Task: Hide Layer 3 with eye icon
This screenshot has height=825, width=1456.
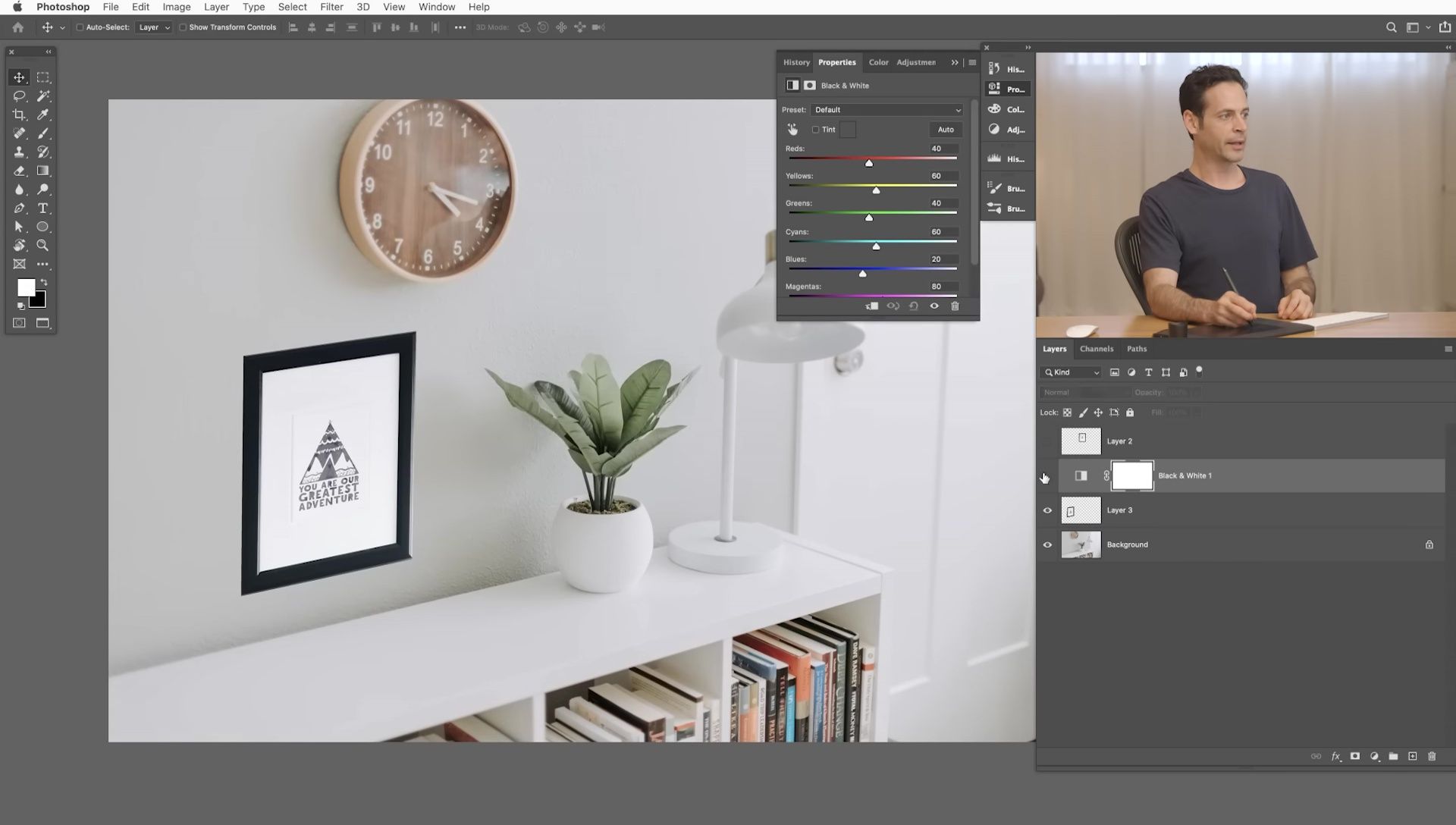Action: tap(1047, 510)
